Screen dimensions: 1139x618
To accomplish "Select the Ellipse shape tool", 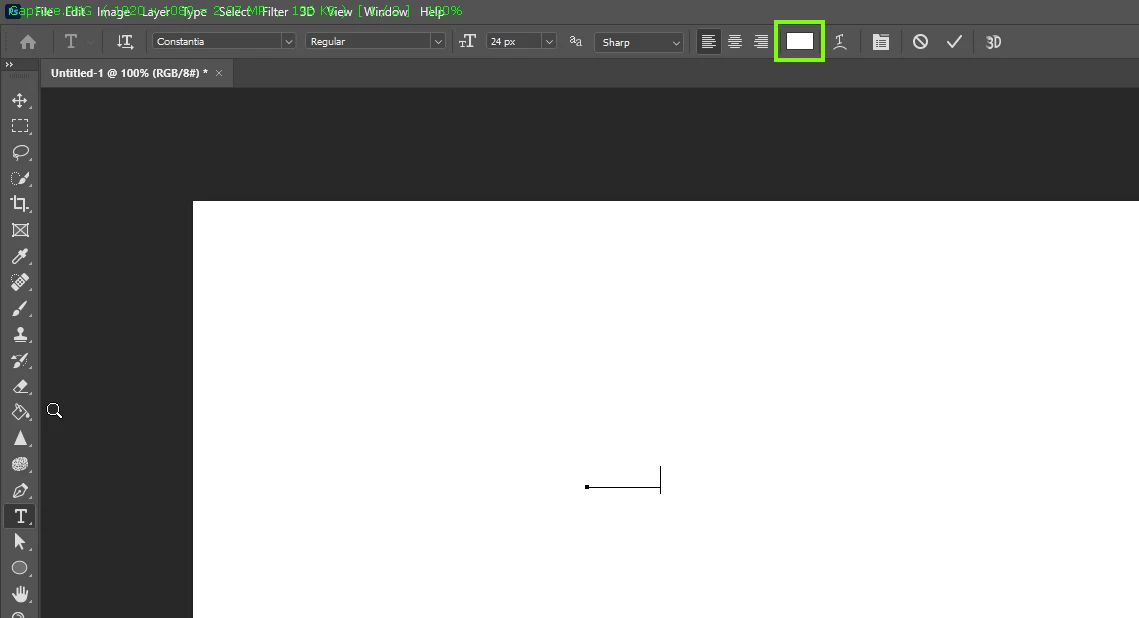I will pyautogui.click(x=20, y=568).
